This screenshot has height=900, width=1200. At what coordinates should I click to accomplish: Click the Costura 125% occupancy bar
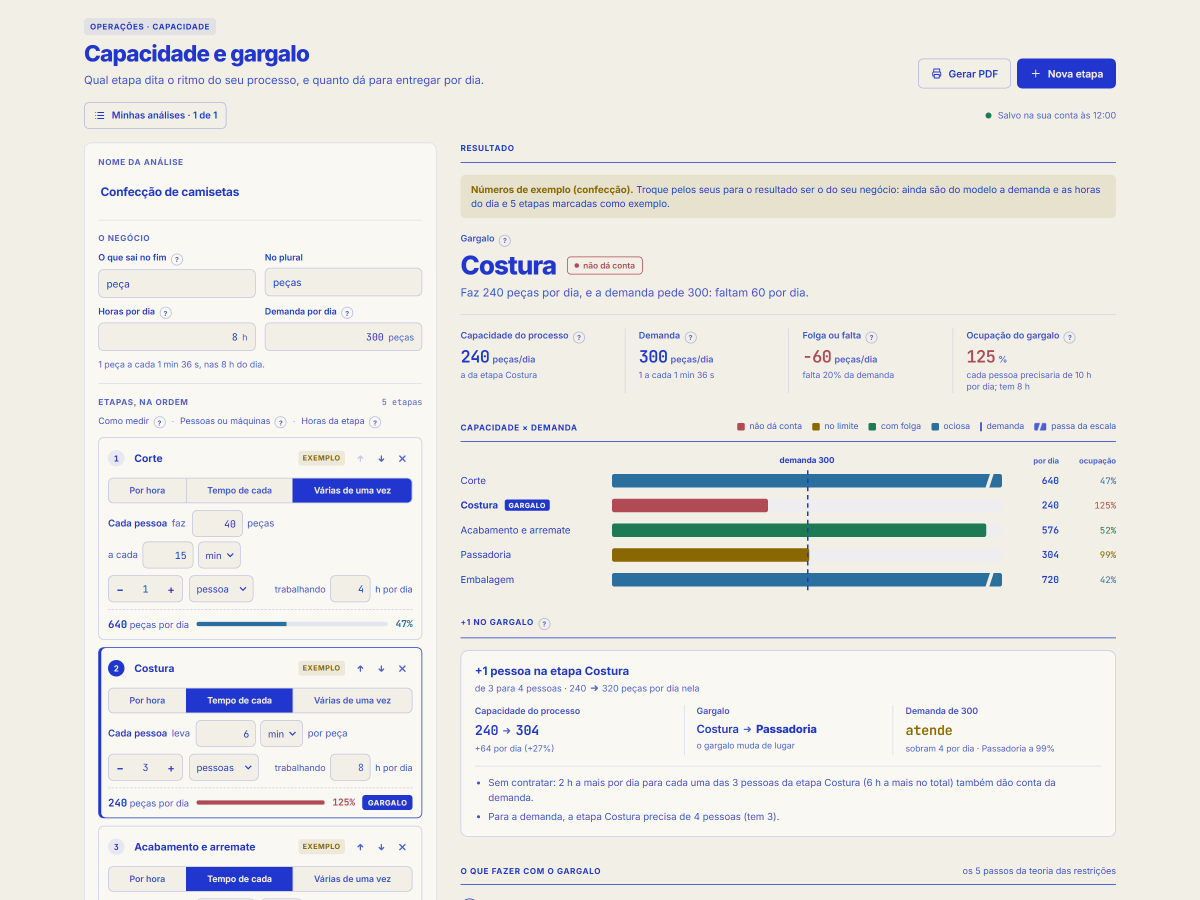coord(260,802)
